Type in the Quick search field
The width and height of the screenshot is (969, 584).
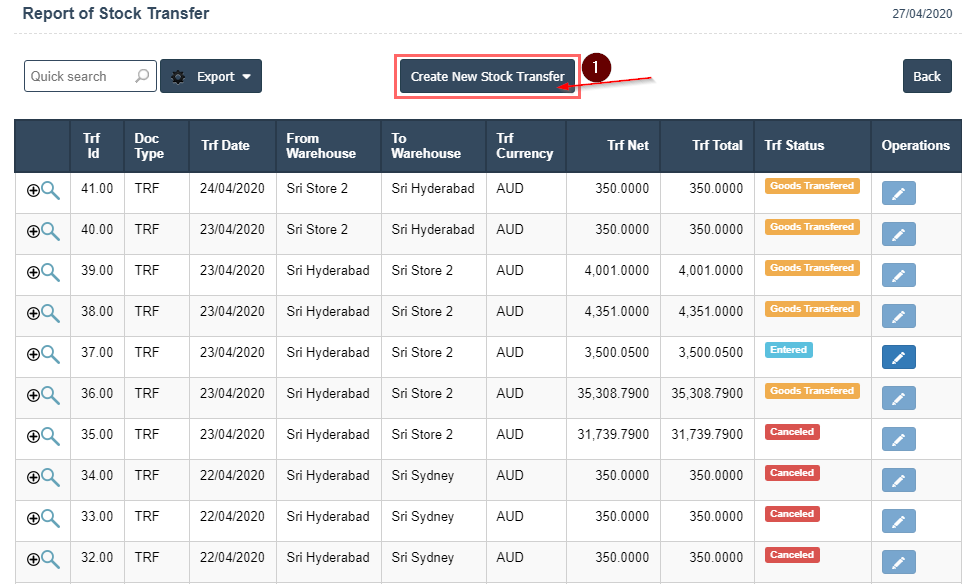point(80,76)
